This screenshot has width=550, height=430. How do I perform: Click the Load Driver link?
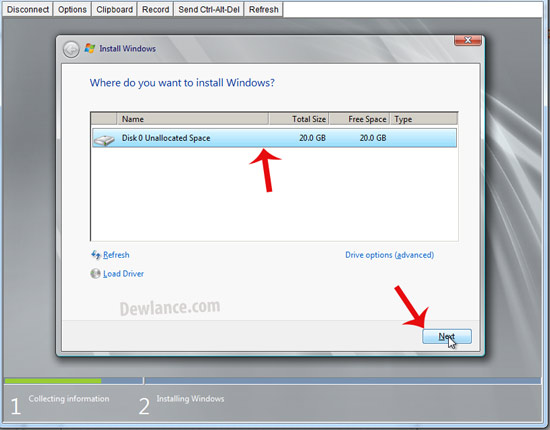point(123,274)
